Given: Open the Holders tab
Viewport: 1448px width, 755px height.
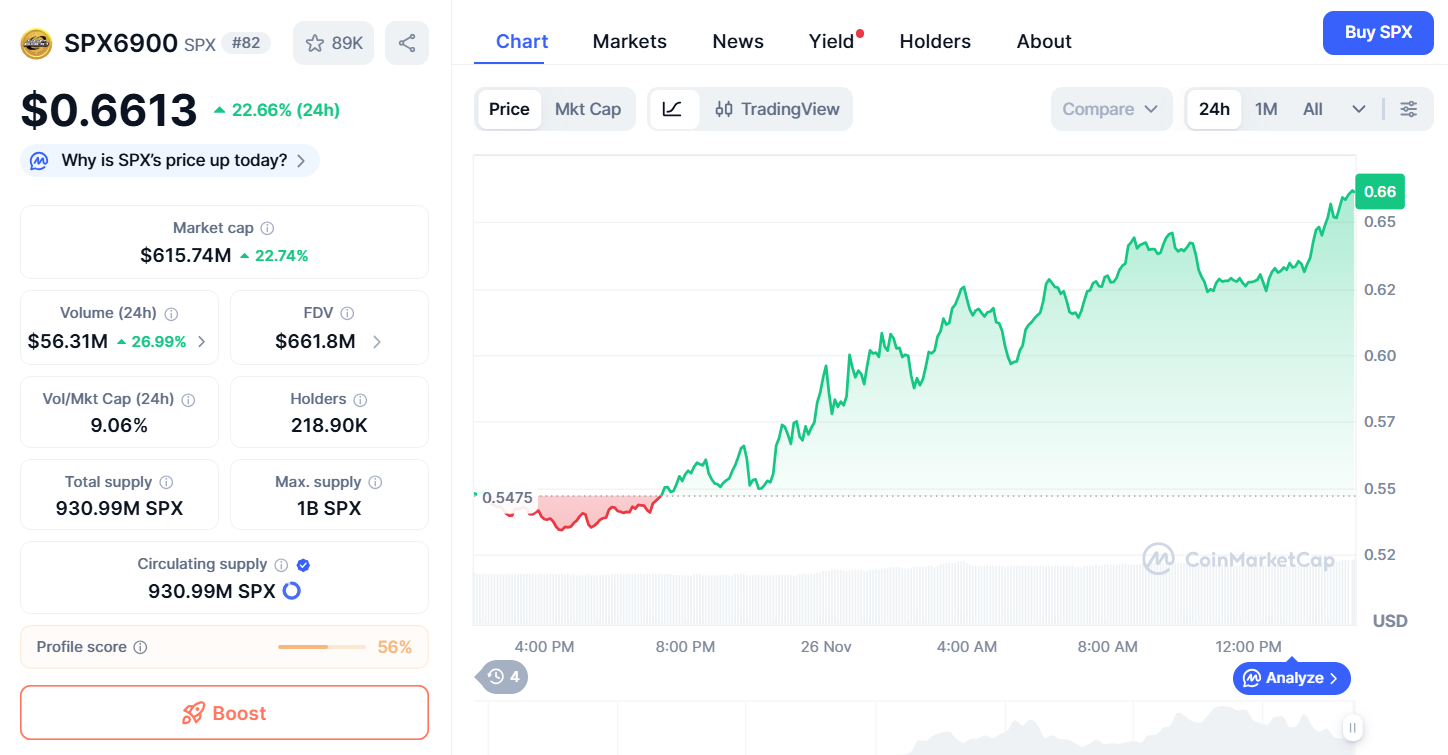Looking at the screenshot, I should click(x=935, y=41).
